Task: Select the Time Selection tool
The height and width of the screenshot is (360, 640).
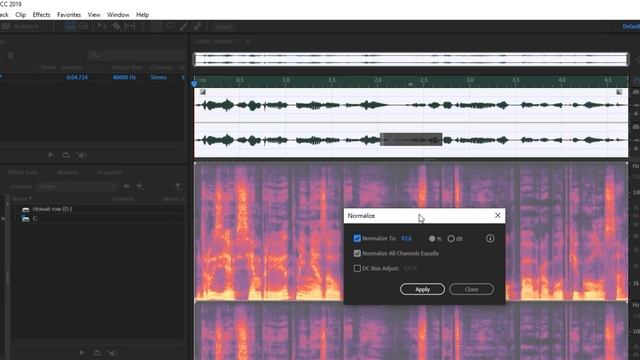Action: [x=142, y=27]
